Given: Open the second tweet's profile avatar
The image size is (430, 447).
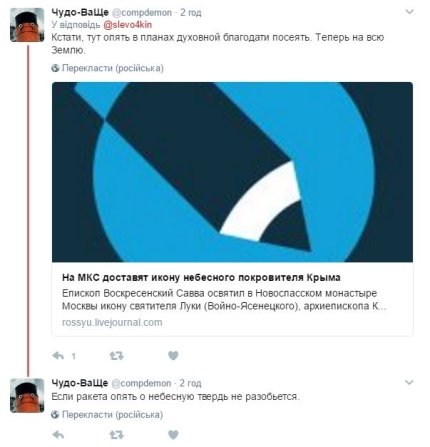Looking at the screenshot, I should click(27, 396).
